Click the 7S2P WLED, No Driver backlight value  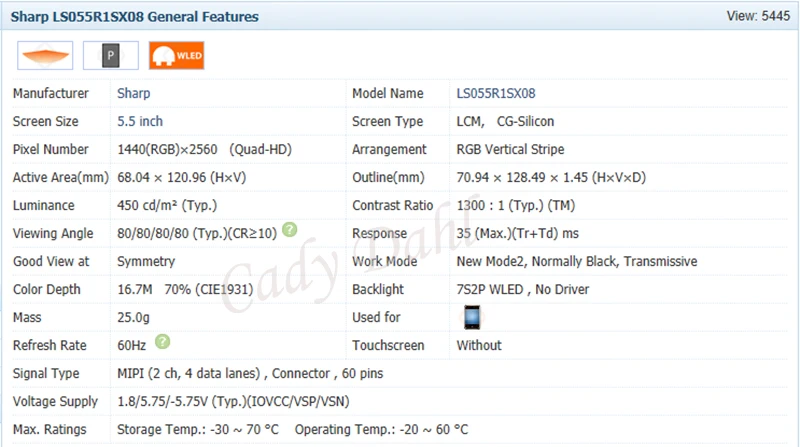point(522,289)
